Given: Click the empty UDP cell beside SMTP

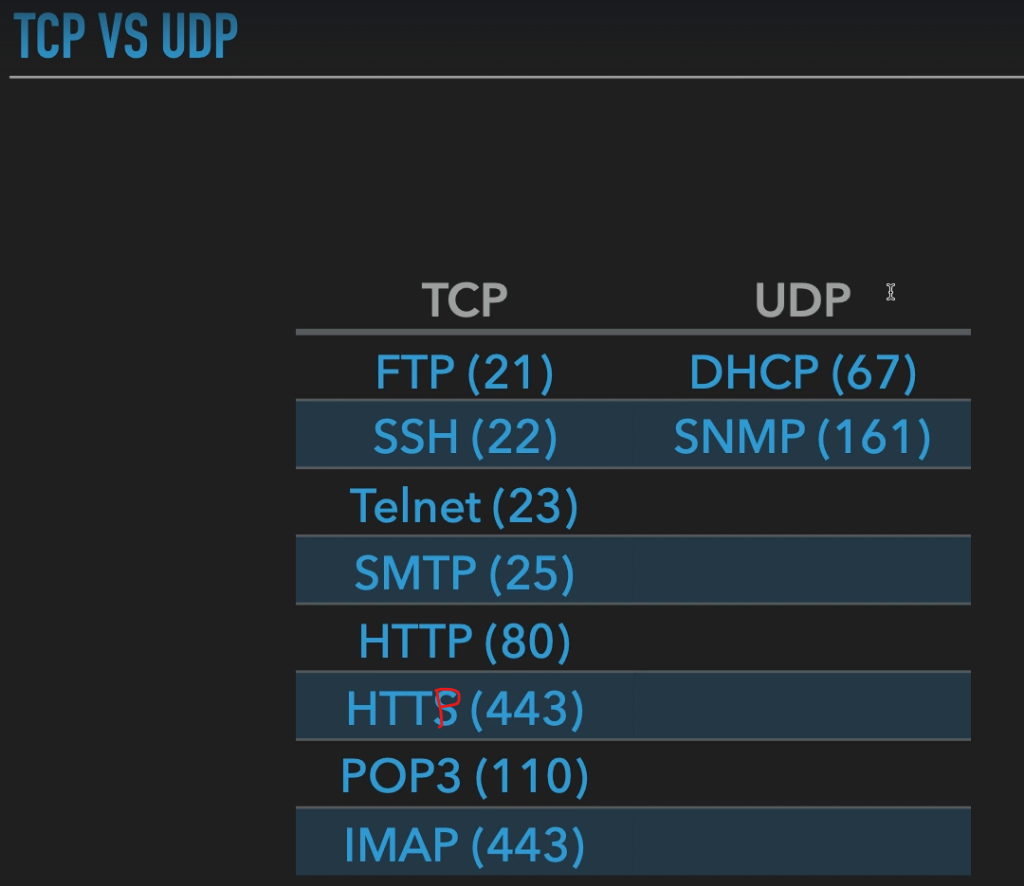Looking at the screenshot, I should (x=803, y=570).
